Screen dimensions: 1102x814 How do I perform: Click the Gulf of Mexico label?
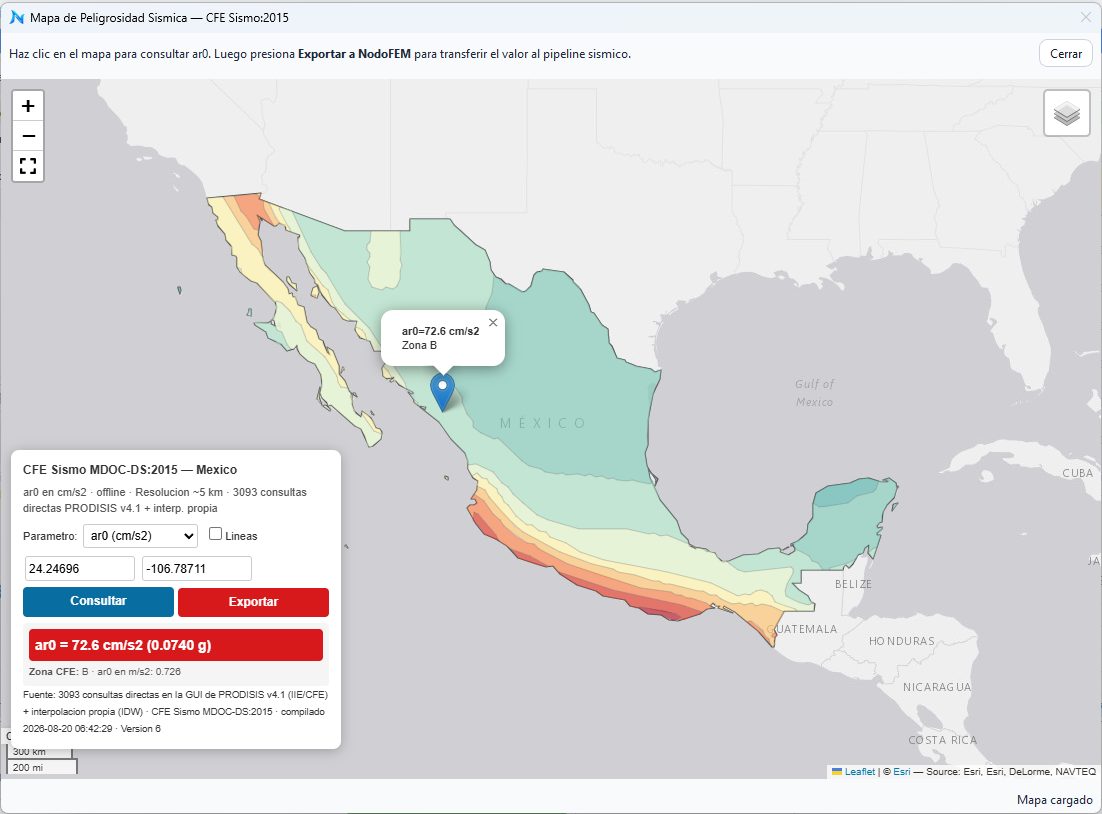[x=815, y=393]
